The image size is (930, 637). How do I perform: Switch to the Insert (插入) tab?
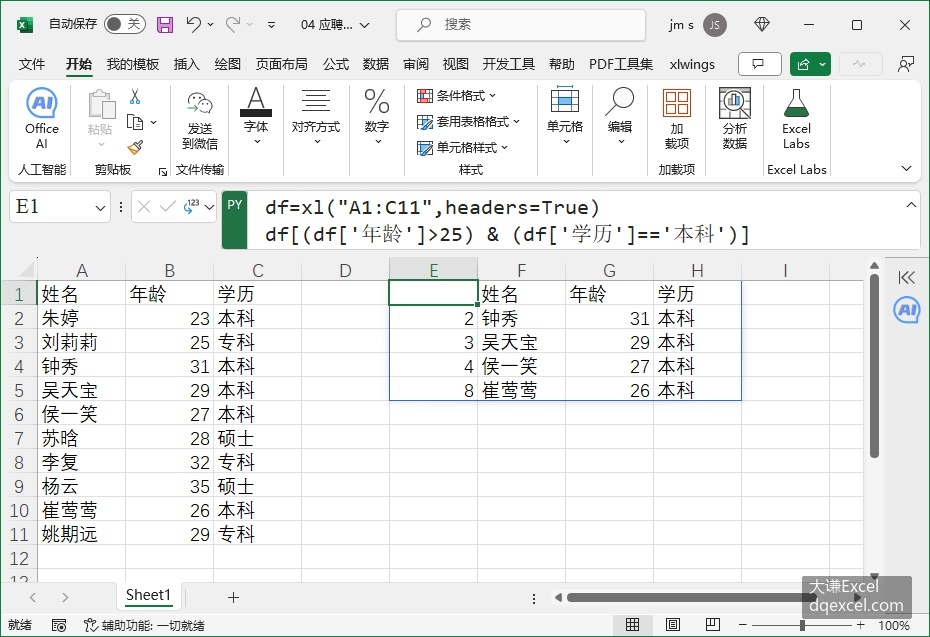click(186, 64)
